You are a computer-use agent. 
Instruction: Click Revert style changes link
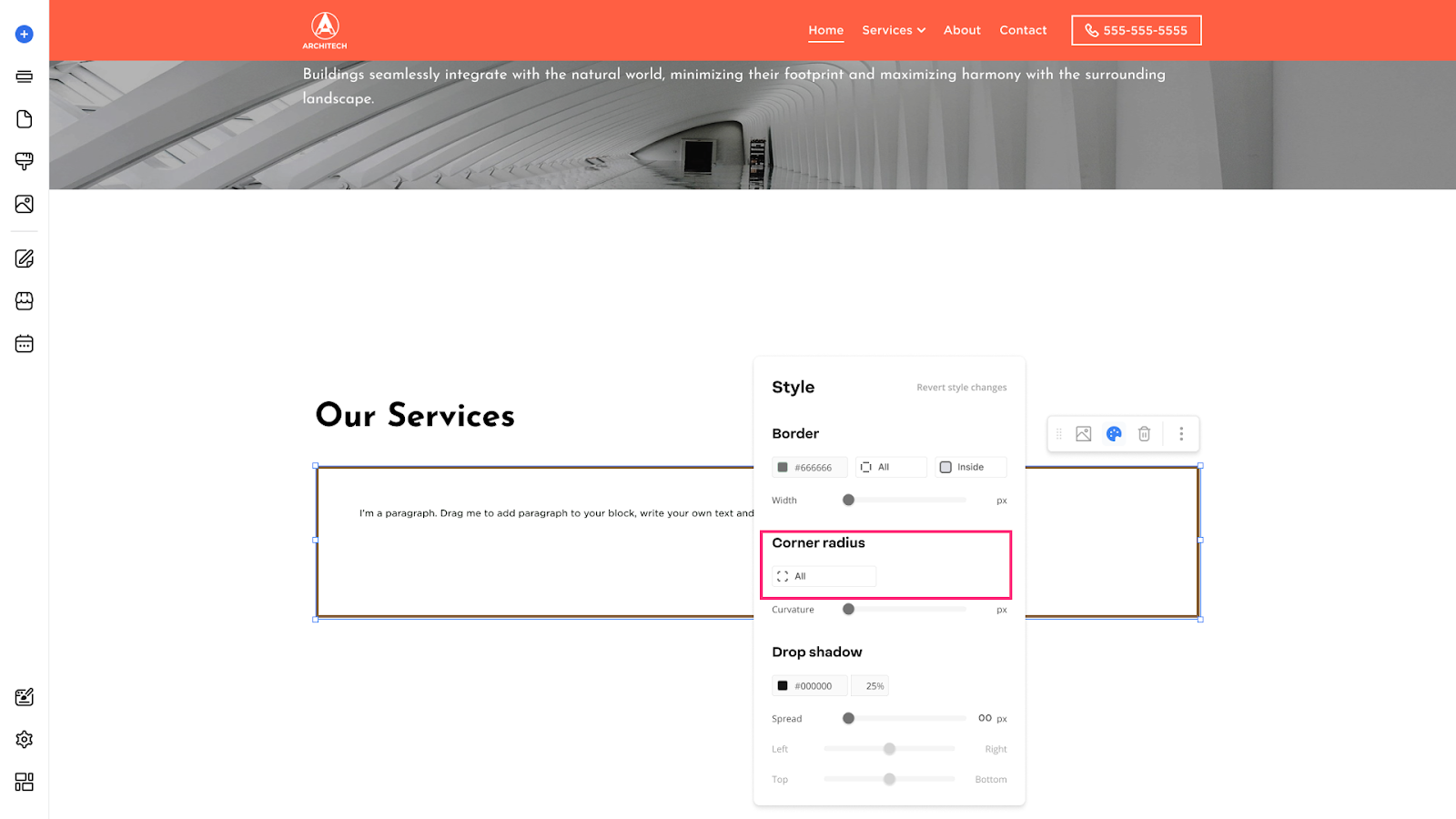(x=962, y=388)
